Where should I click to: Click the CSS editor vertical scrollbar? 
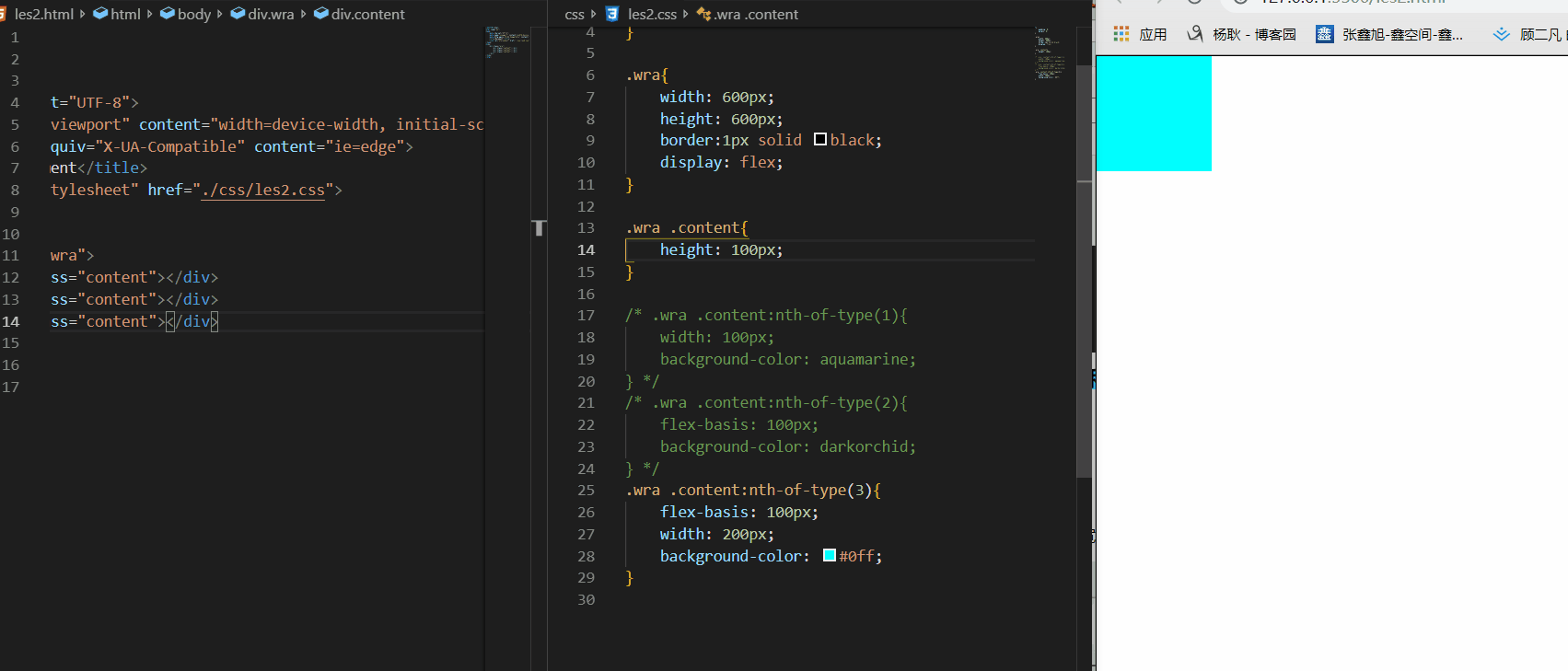[1085, 276]
